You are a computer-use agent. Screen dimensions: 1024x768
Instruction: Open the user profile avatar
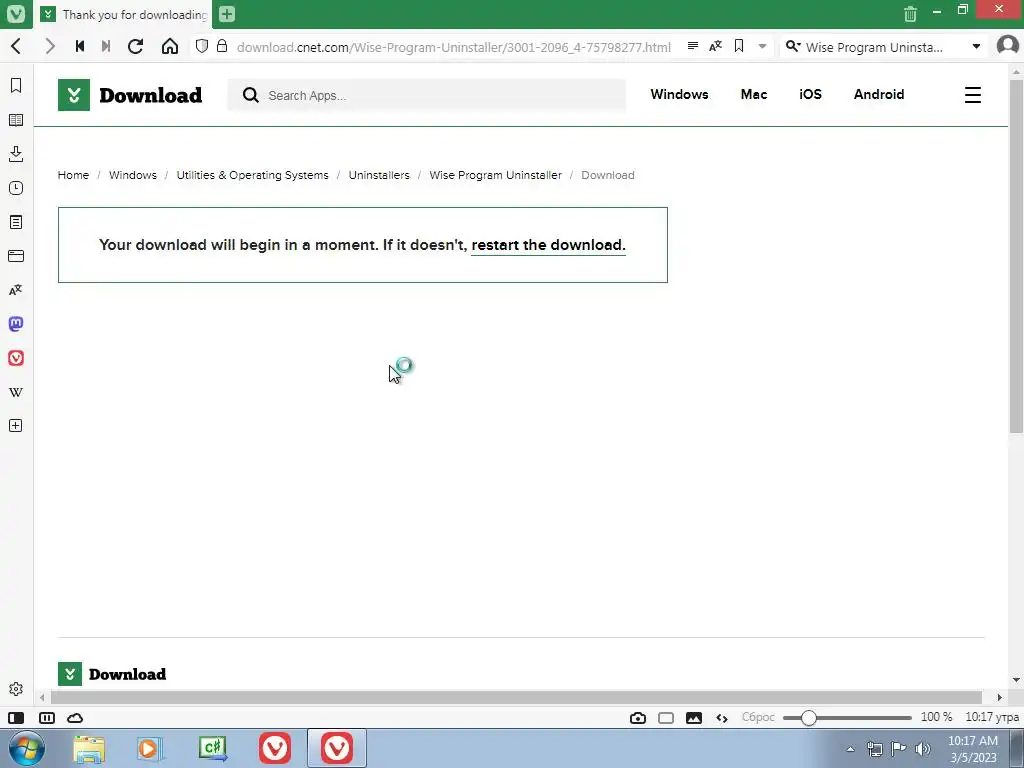point(1008,46)
